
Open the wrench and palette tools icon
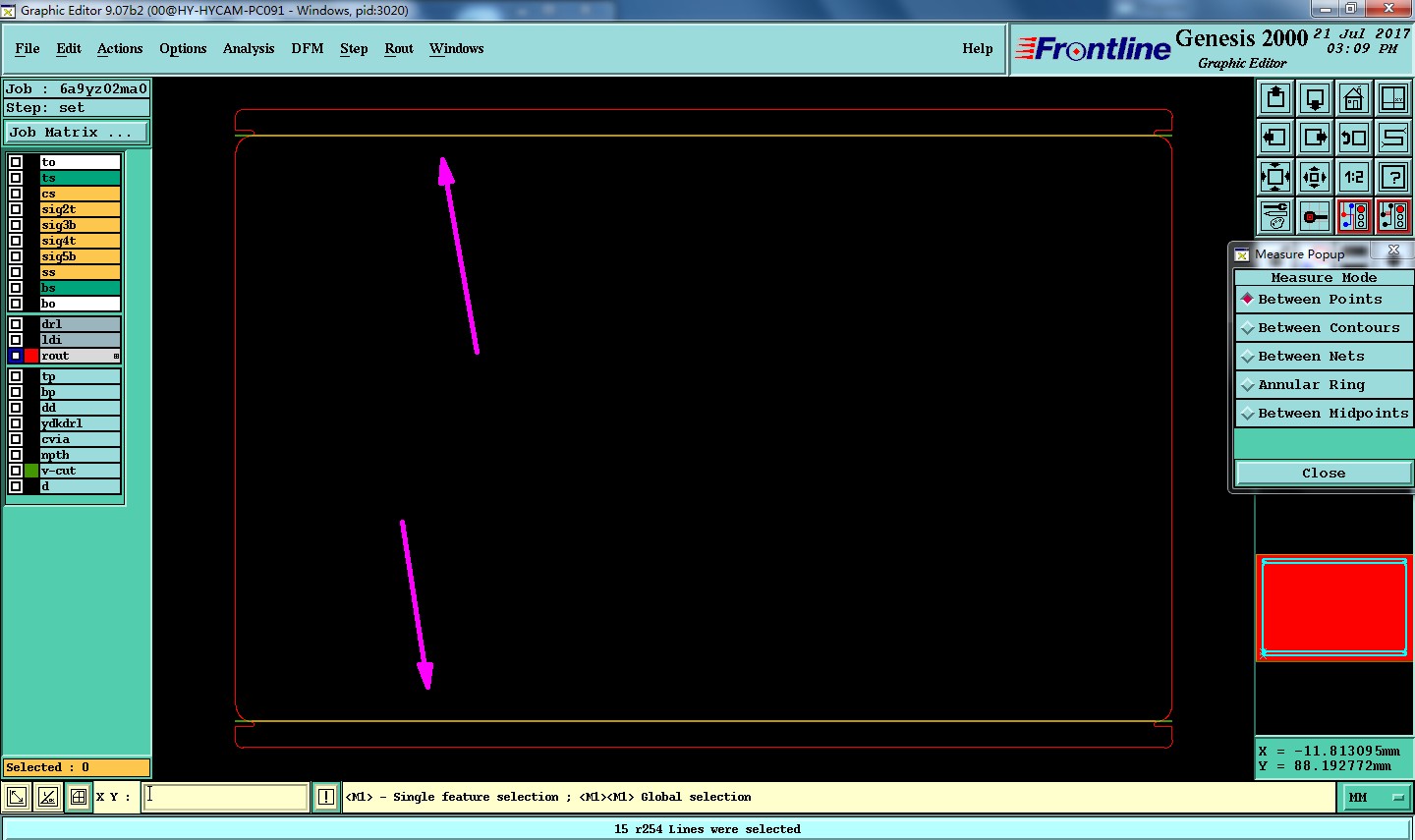click(1275, 216)
